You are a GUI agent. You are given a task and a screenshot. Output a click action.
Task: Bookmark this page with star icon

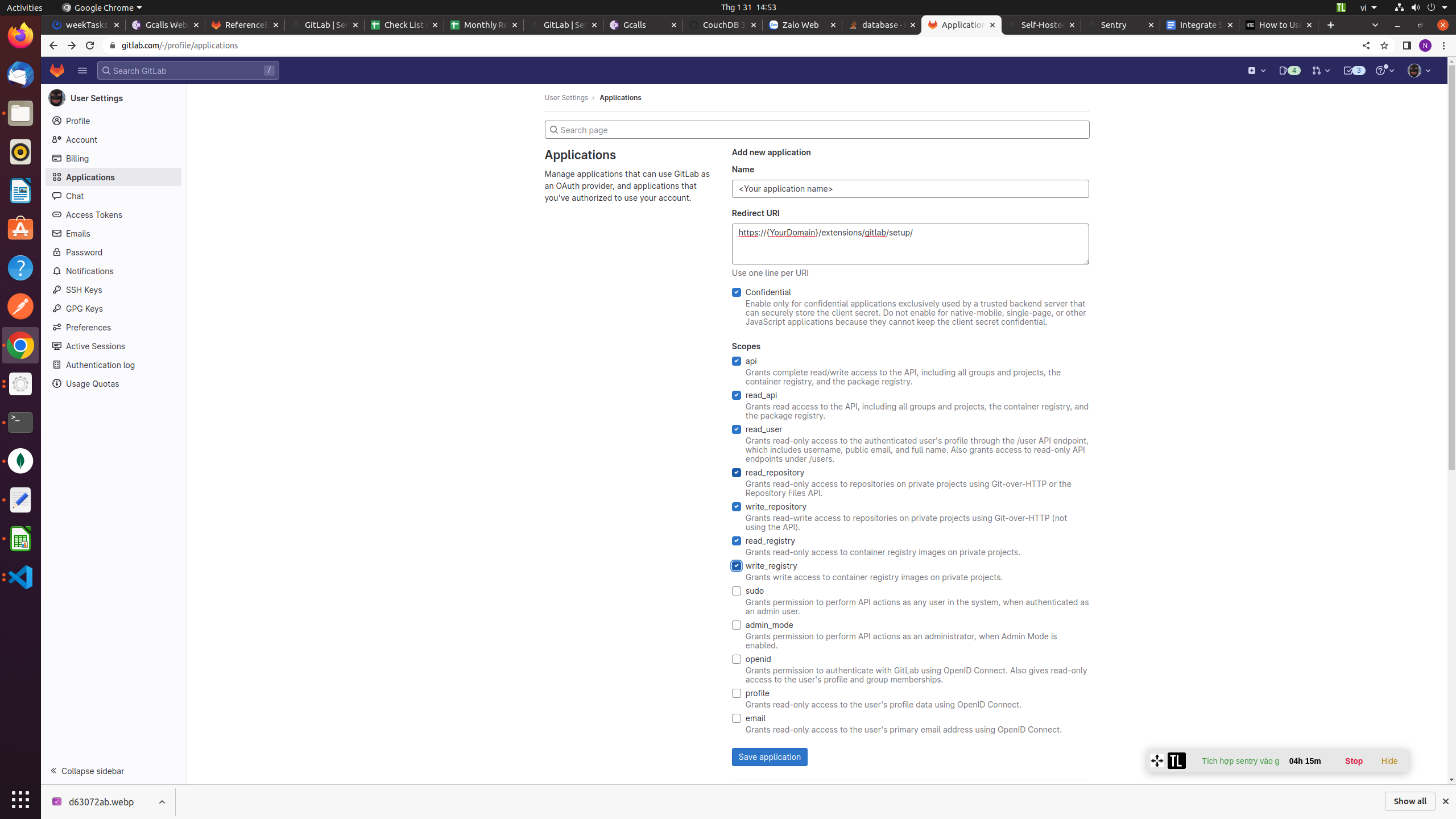(1384, 45)
